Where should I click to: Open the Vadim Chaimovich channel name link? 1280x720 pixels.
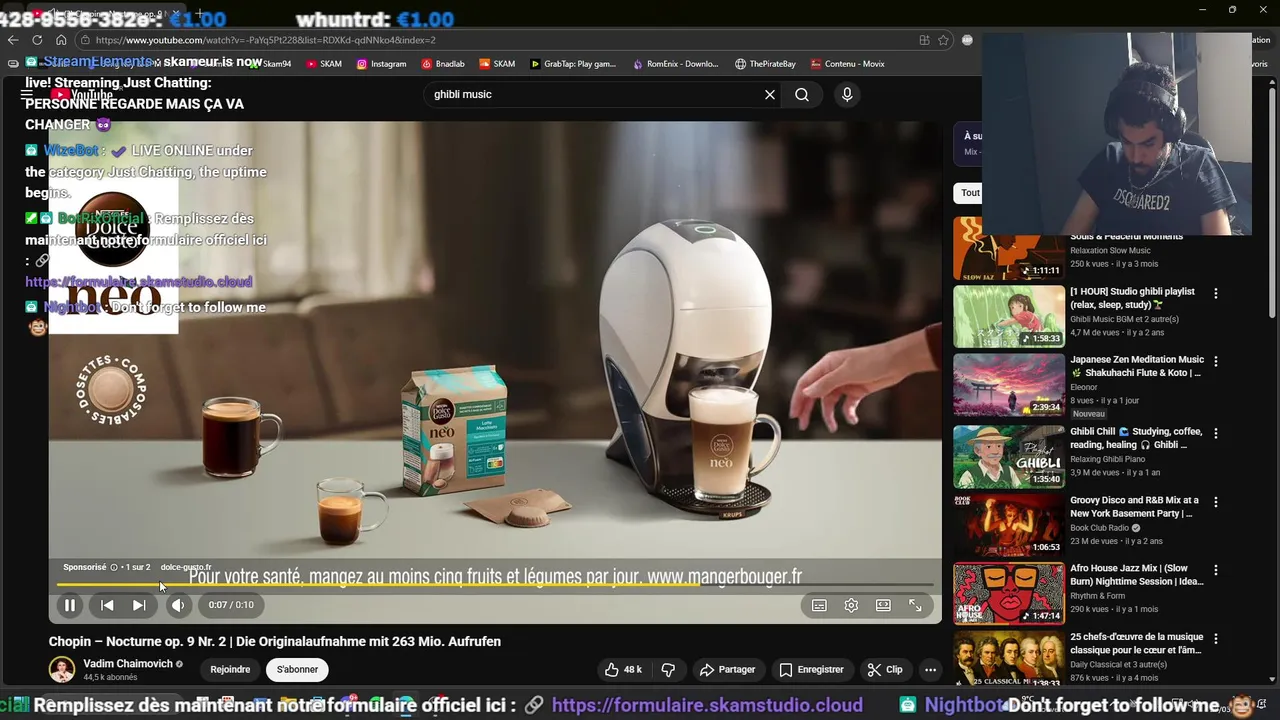(128, 664)
